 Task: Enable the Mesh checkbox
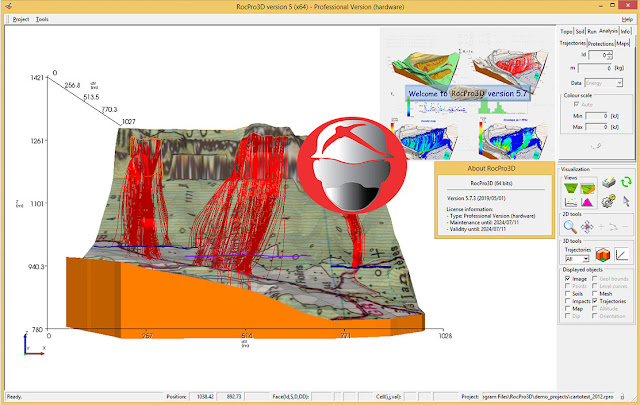tap(595, 294)
